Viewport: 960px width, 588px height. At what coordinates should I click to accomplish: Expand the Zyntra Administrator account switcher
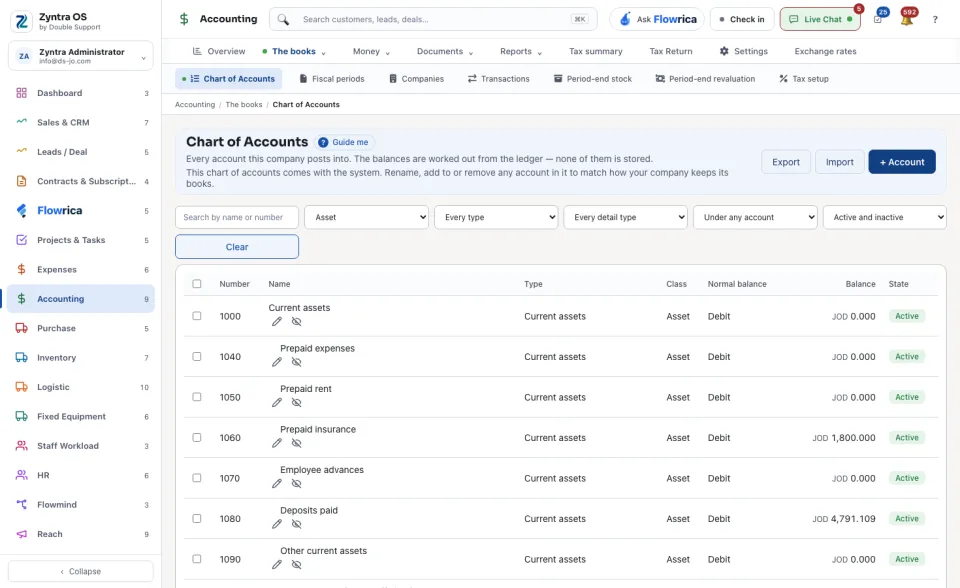[81, 56]
